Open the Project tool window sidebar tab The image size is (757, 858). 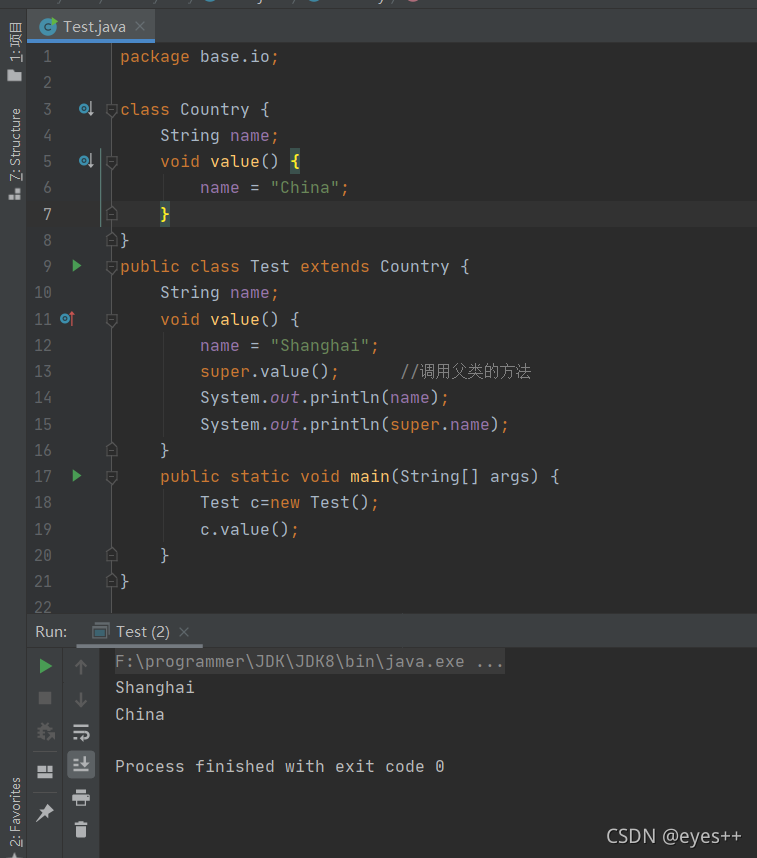pos(15,52)
